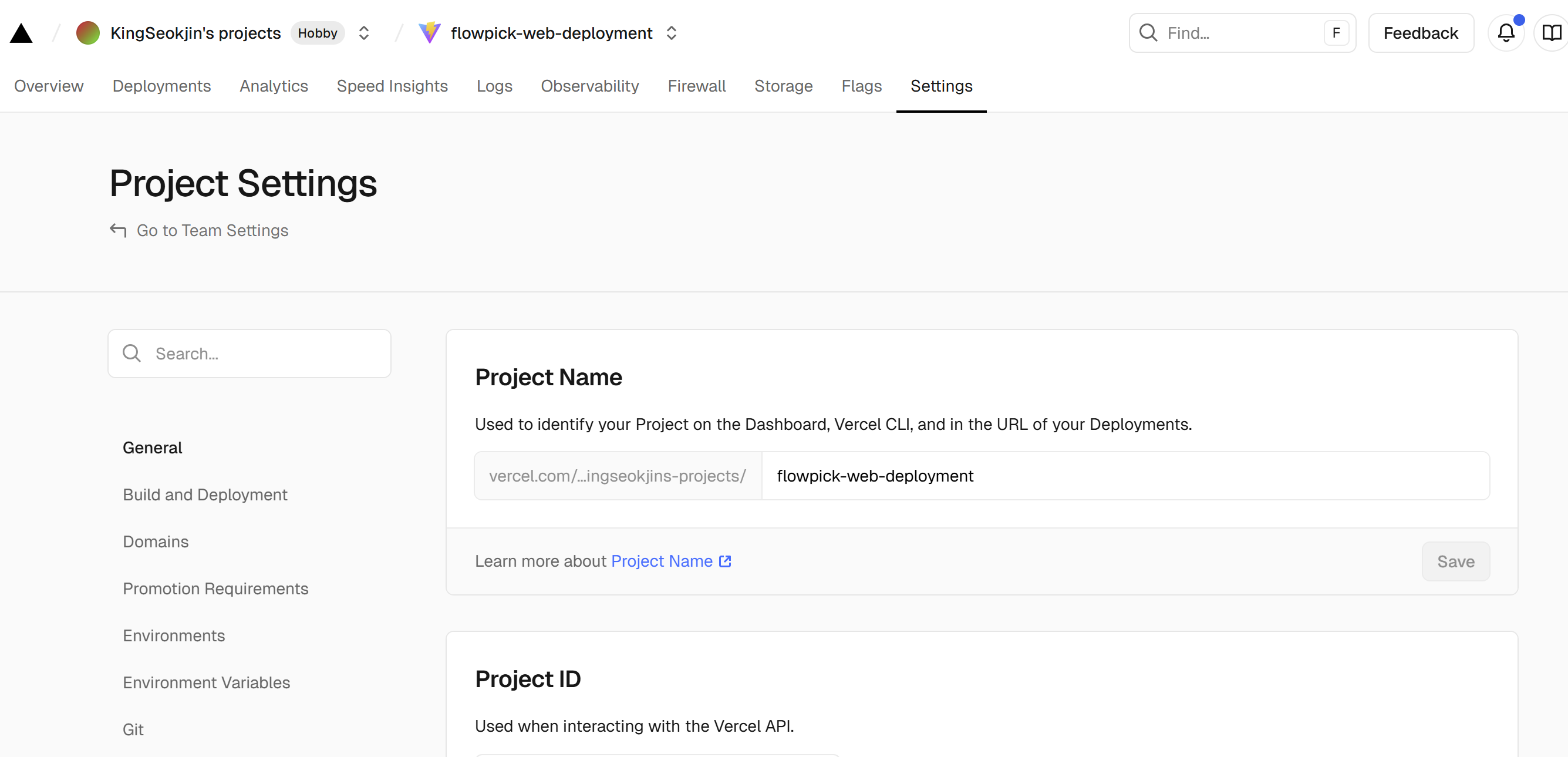Open Domains settings section
1568x757 pixels.
pyautogui.click(x=155, y=541)
